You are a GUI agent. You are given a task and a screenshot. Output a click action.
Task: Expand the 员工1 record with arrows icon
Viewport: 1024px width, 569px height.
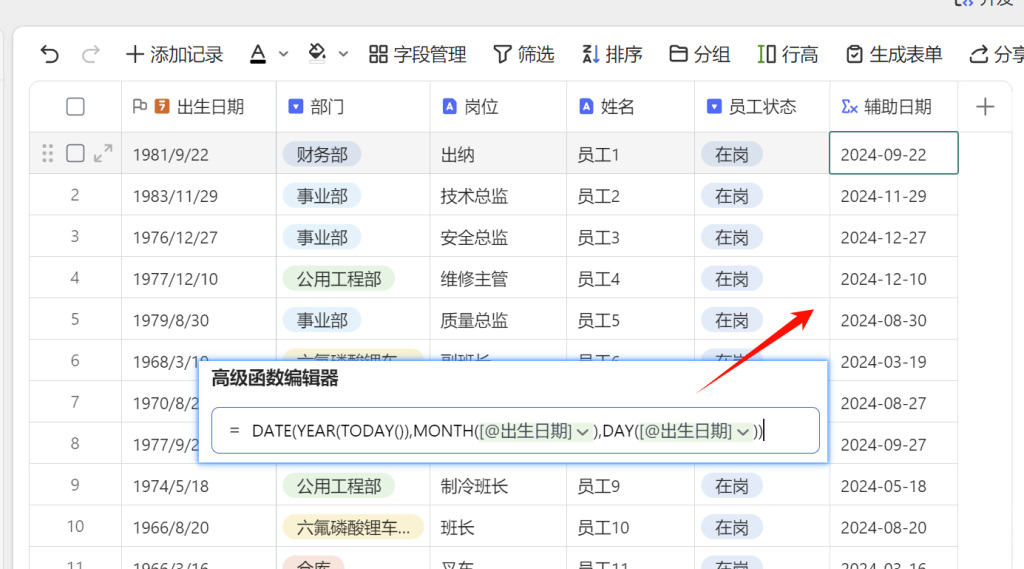coord(103,154)
